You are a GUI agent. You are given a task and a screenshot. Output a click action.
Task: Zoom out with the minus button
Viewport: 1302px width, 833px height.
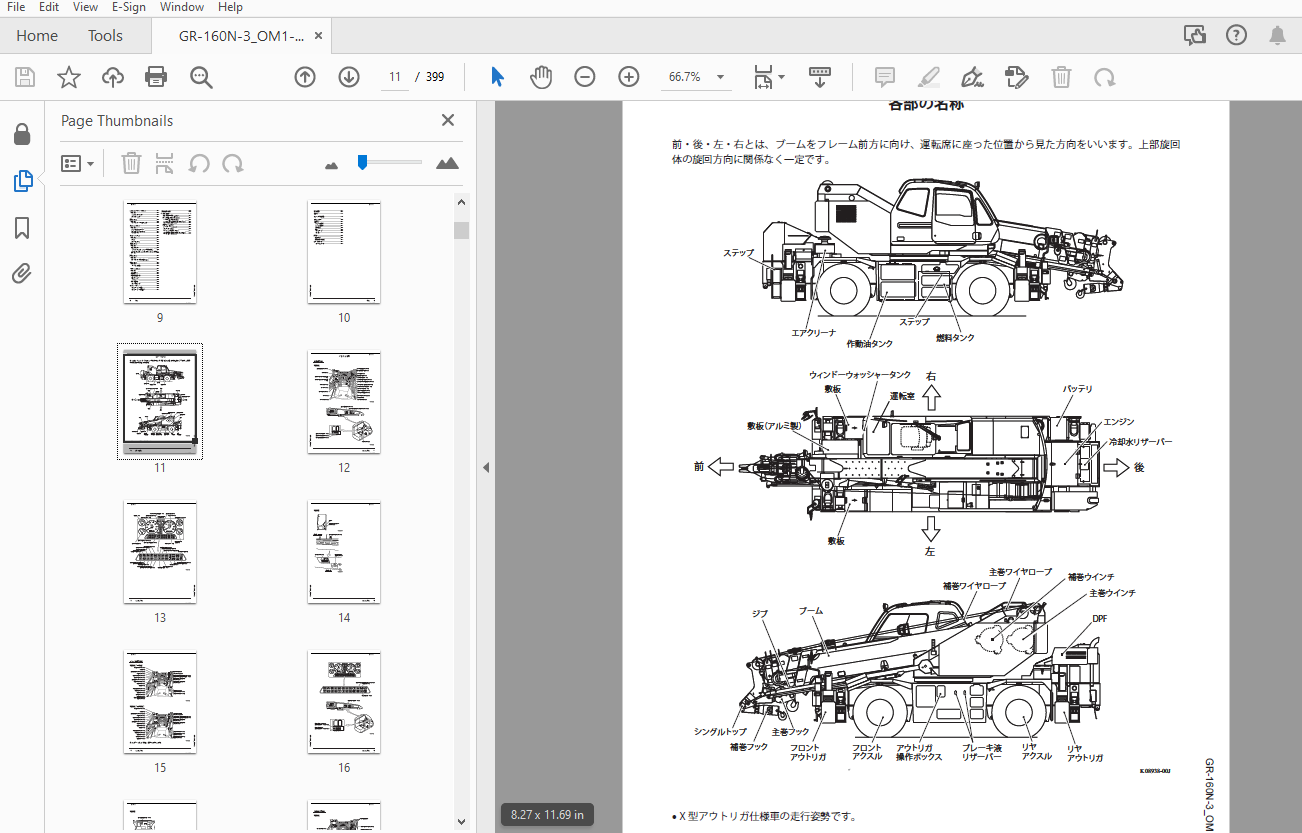click(585, 77)
